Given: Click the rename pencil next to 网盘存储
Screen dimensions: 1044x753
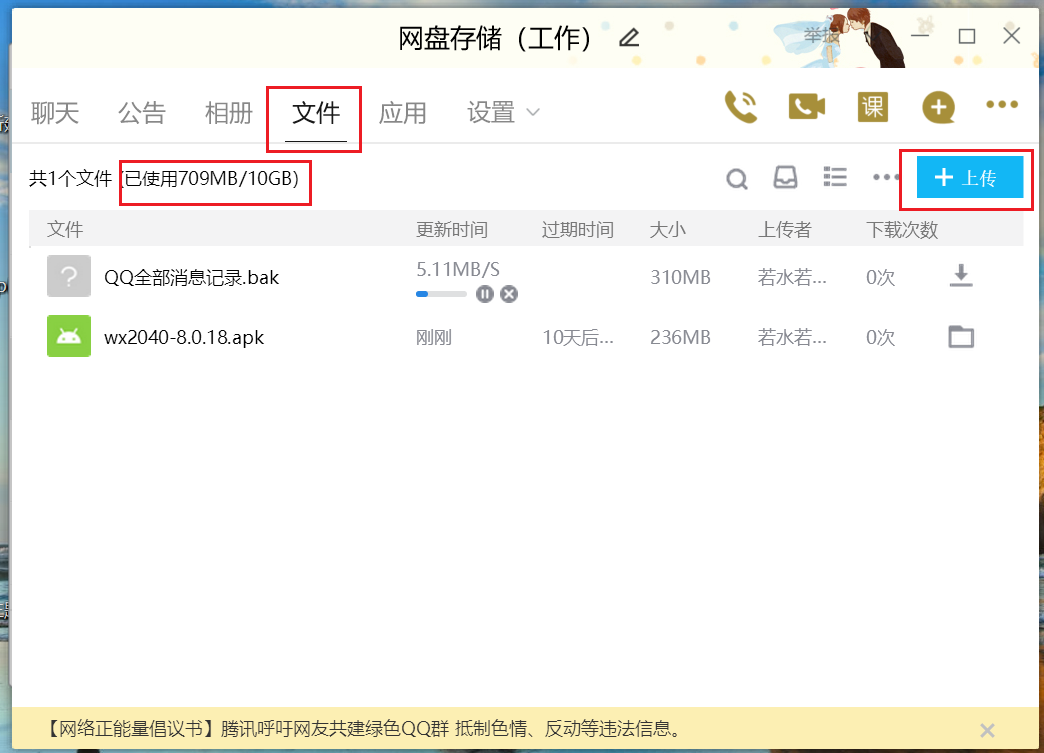Looking at the screenshot, I should (628, 37).
